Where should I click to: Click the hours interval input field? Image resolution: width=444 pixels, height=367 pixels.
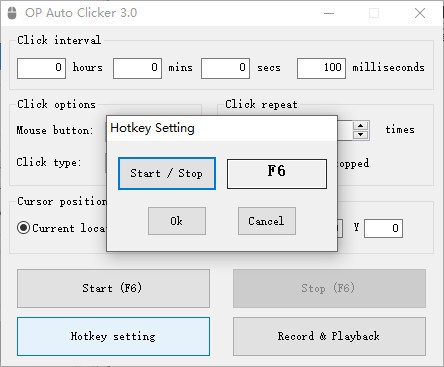coord(41,68)
